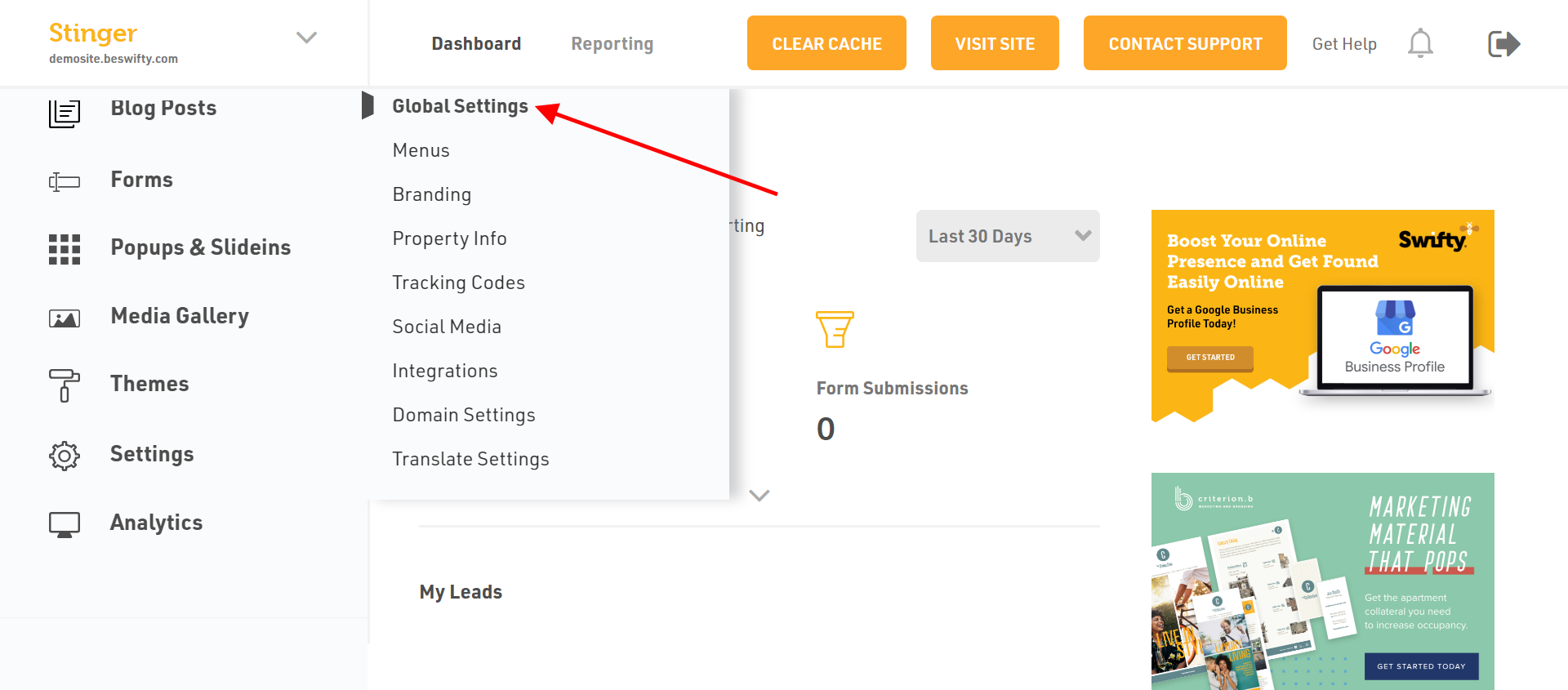Open Analytics from the sidebar
Viewport: 1568px width, 690px height.
coord(156,523)
